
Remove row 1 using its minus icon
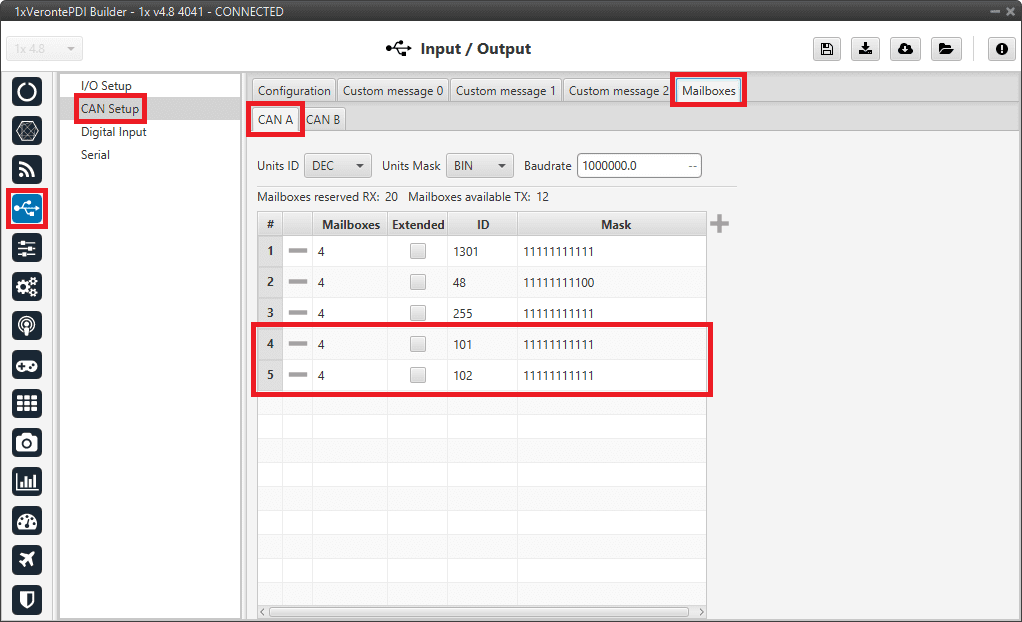298,252
